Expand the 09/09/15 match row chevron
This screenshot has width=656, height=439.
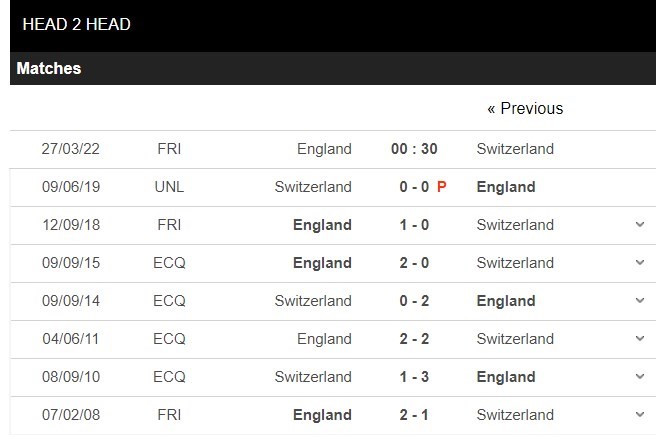(x=640, y=263)
